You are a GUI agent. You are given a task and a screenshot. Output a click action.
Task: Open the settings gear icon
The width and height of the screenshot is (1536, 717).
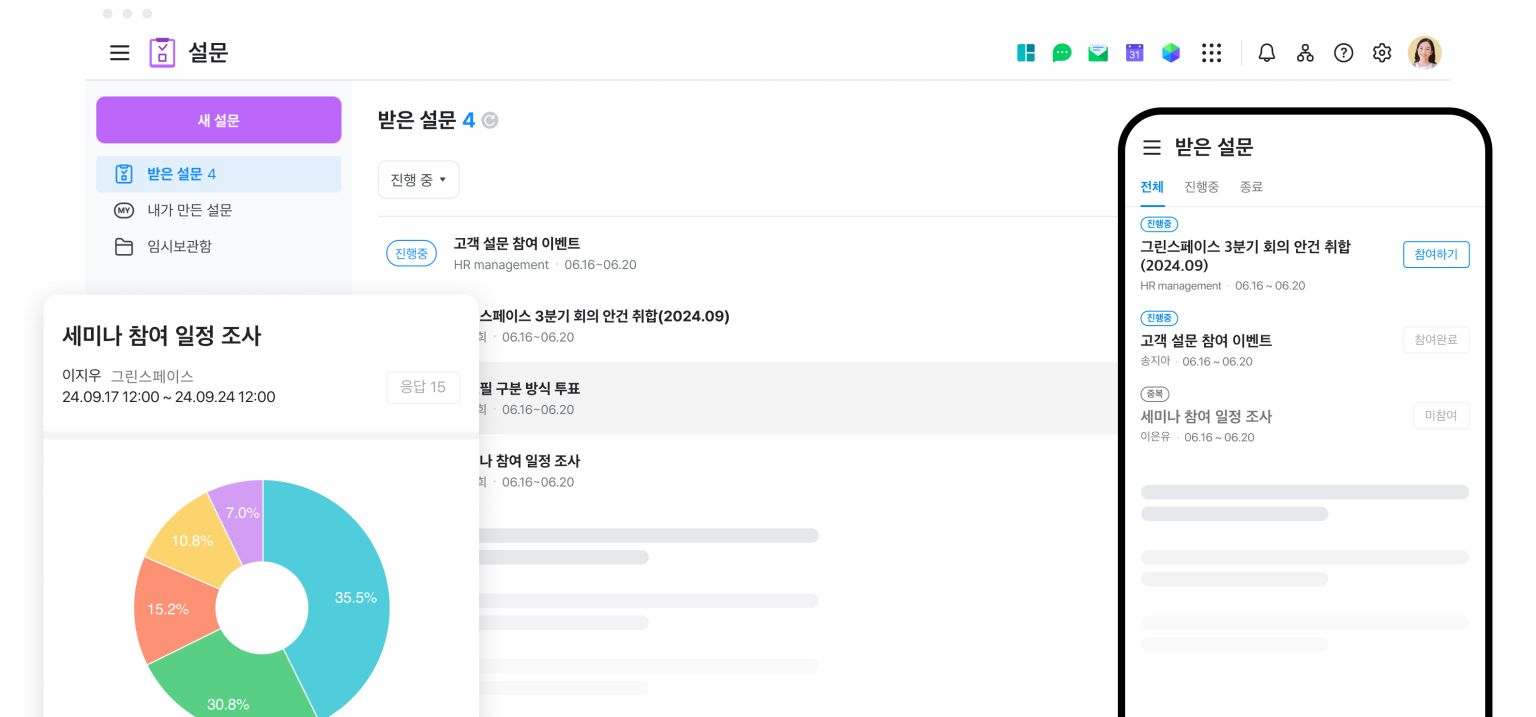(1382, 53)
